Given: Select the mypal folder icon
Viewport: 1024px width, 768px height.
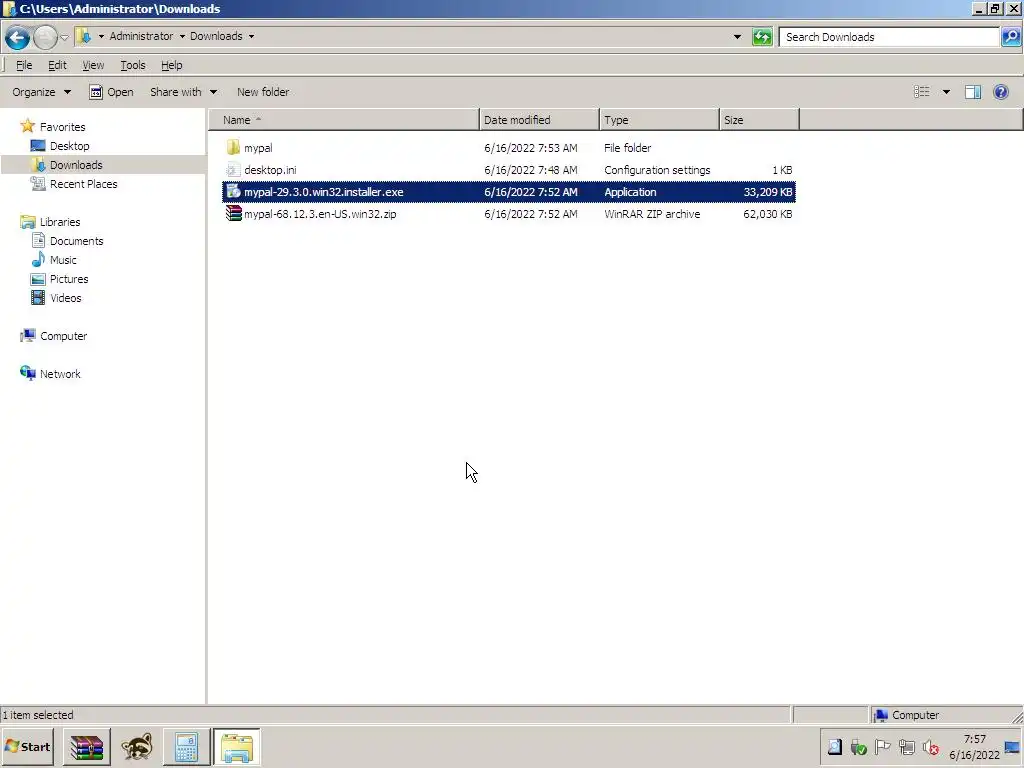Looking at the screenshot, I should tap(233, 148).
